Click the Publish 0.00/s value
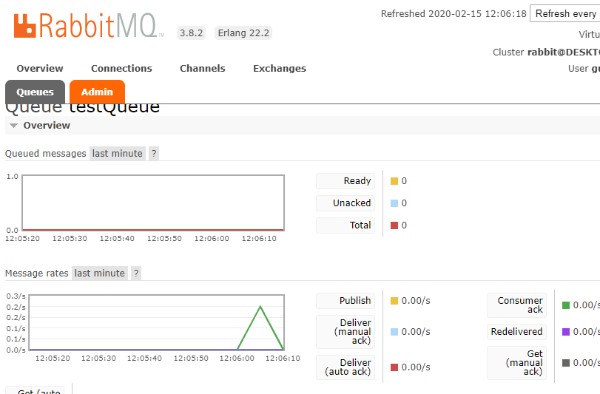Viewport: 600px width, 394px height. coord(416,301)
